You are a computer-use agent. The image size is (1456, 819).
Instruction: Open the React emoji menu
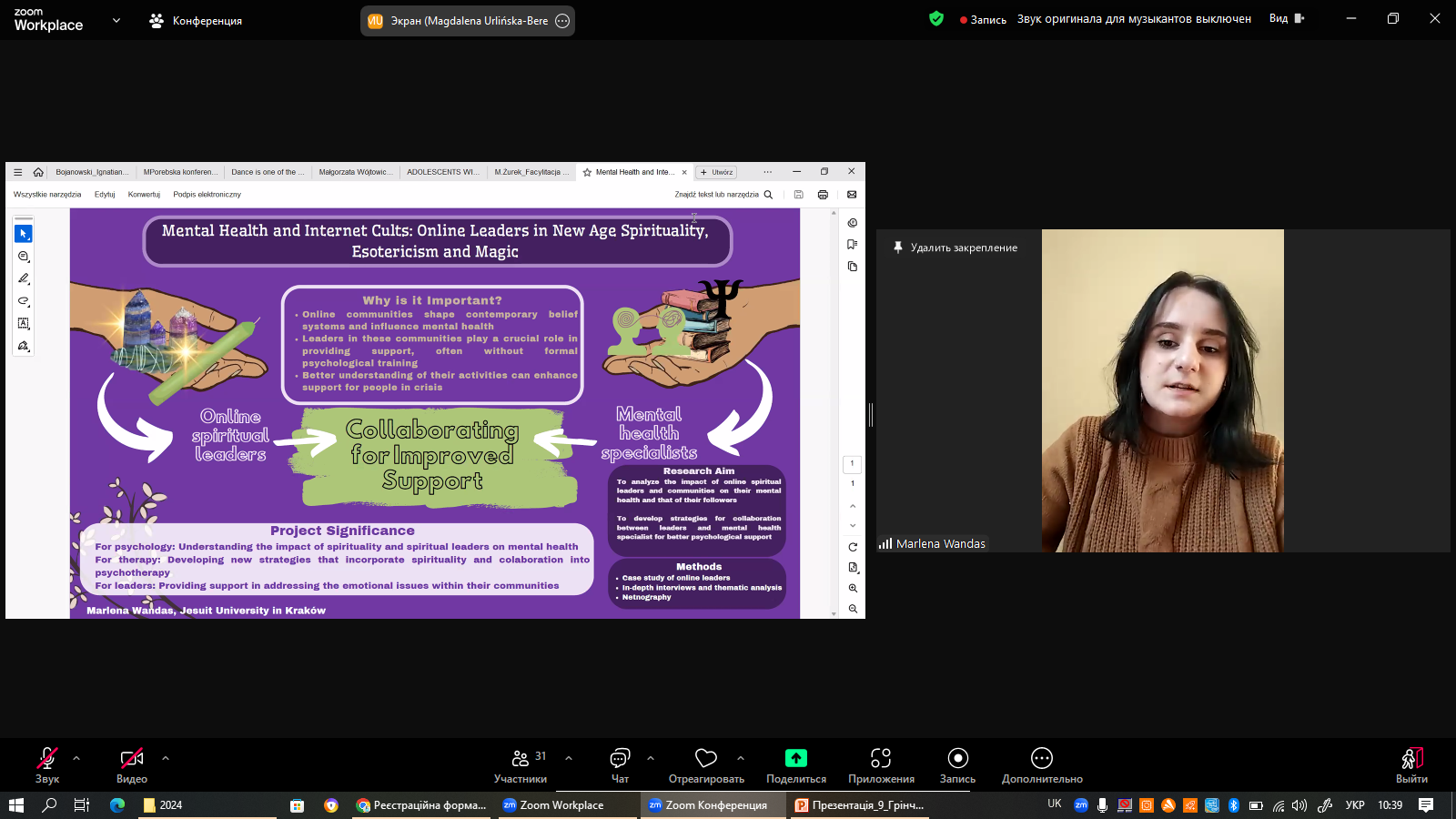[x=706, y=764]
